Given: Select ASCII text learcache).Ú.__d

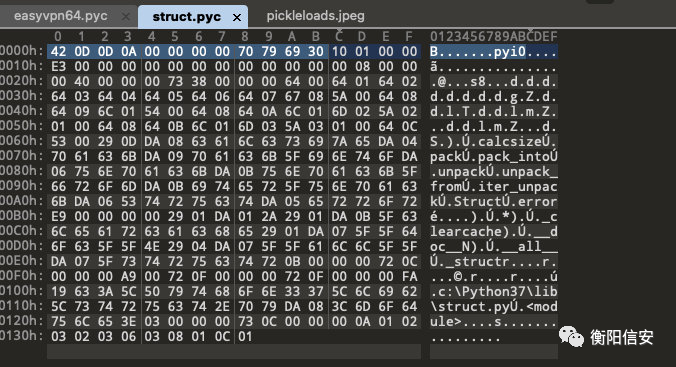Looking at the screenshot, I should coord(494,231).
